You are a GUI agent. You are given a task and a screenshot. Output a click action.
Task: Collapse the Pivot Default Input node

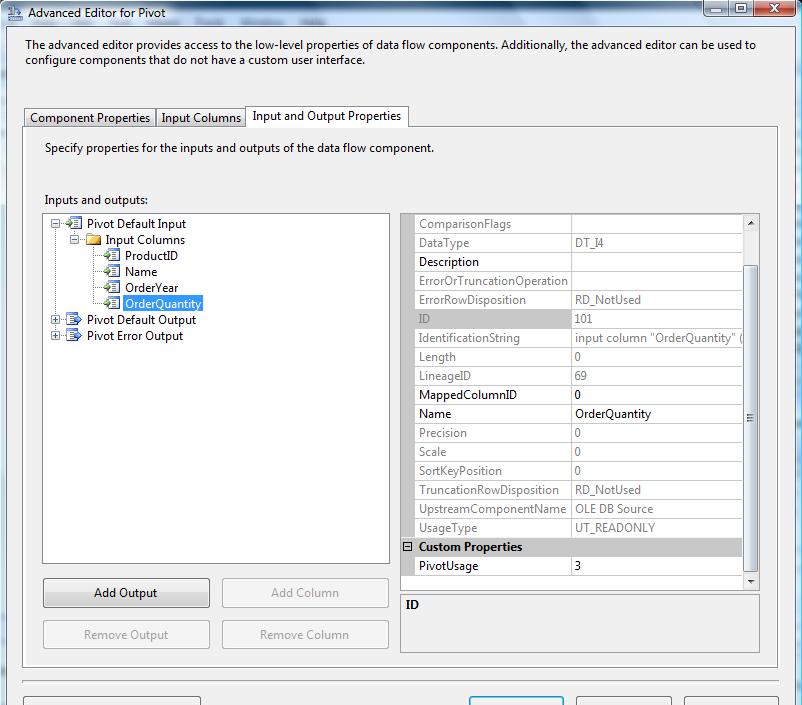(x=56, y=224)
